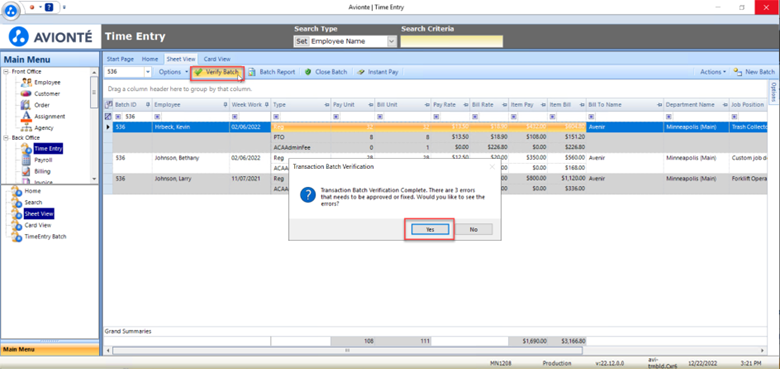Click the grid field chooser icon at header corner
This screenshot has height=369, width=780.
point(108,105)
